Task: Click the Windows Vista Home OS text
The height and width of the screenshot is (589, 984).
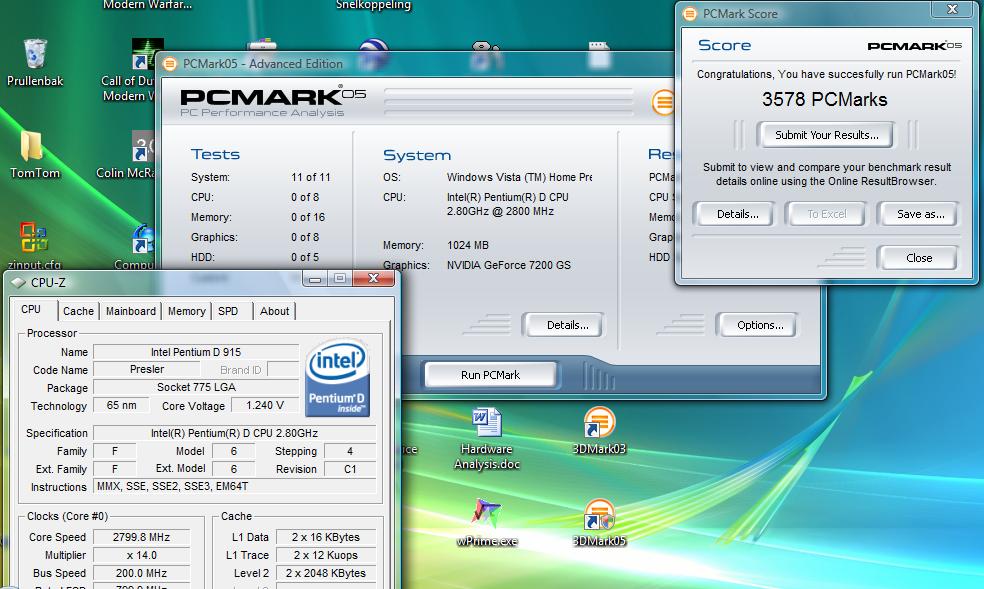Action: (520, 178)
